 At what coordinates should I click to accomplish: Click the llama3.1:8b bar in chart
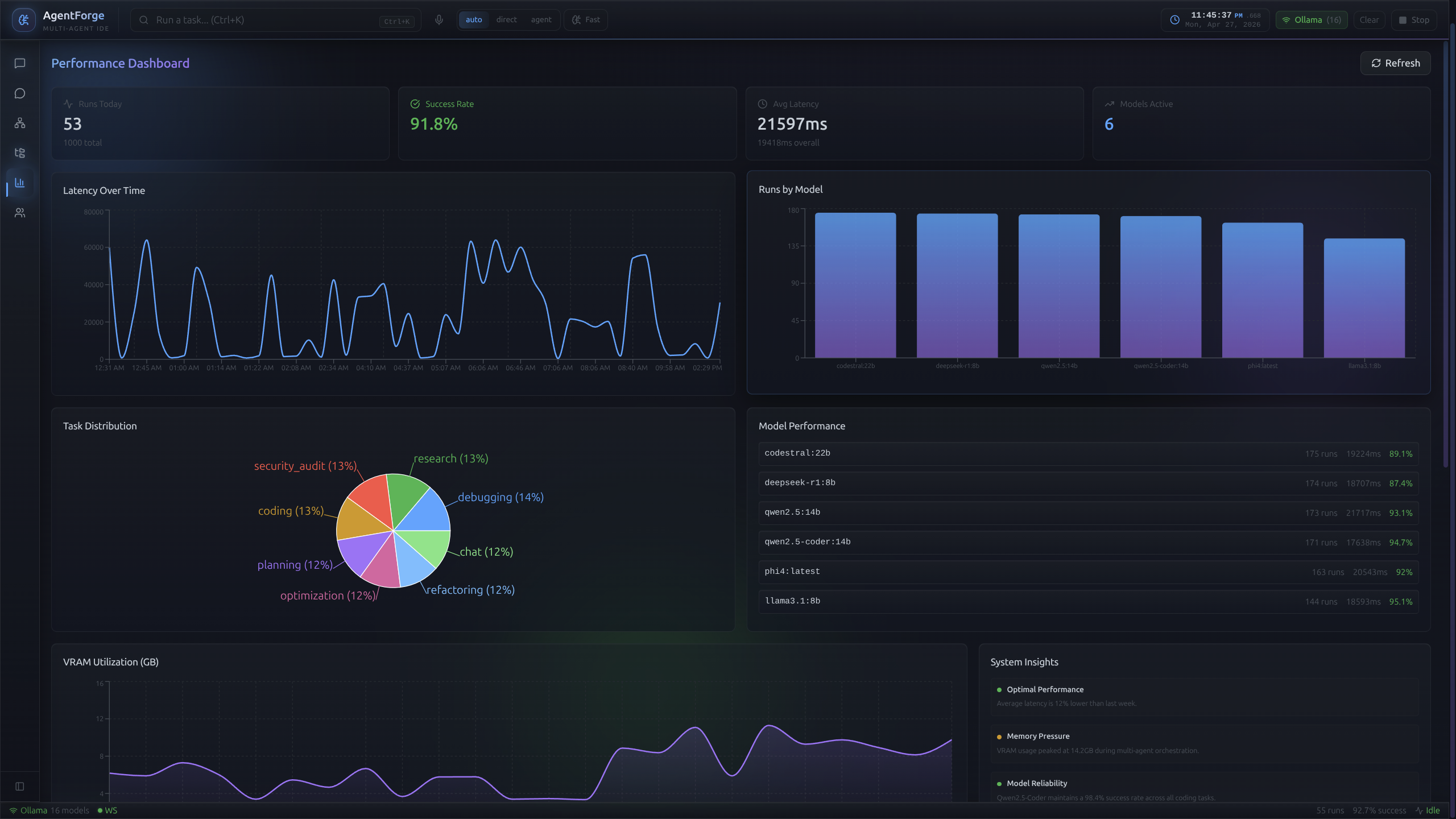coord(1364,298)
